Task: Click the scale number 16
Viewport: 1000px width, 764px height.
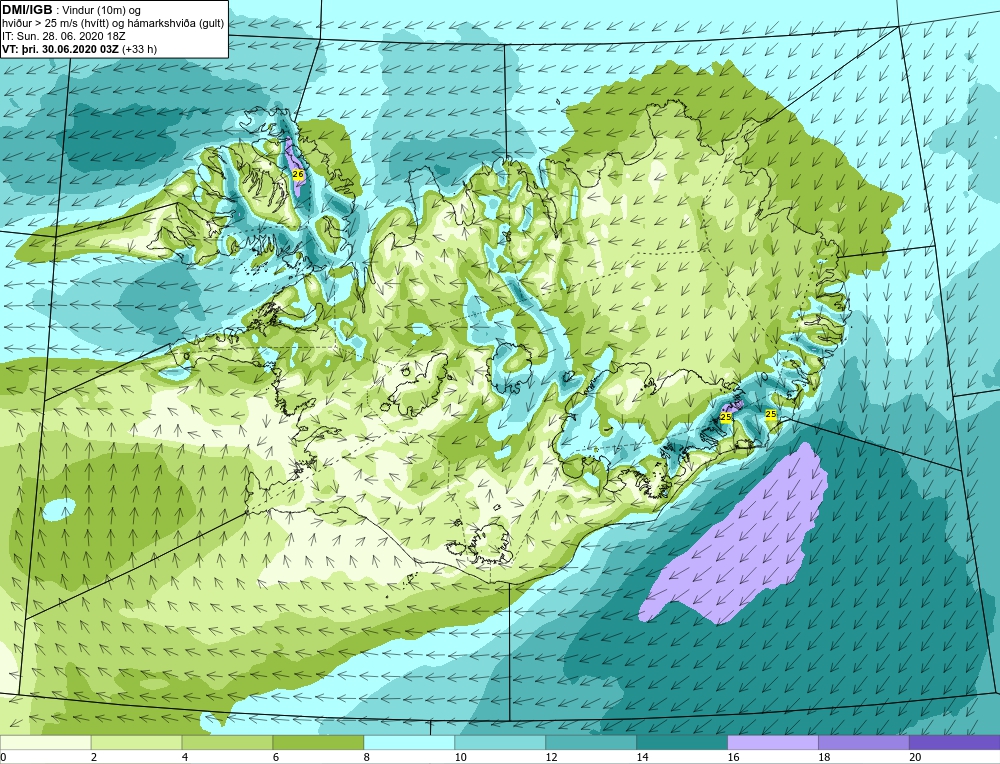Action: point(733,757)
